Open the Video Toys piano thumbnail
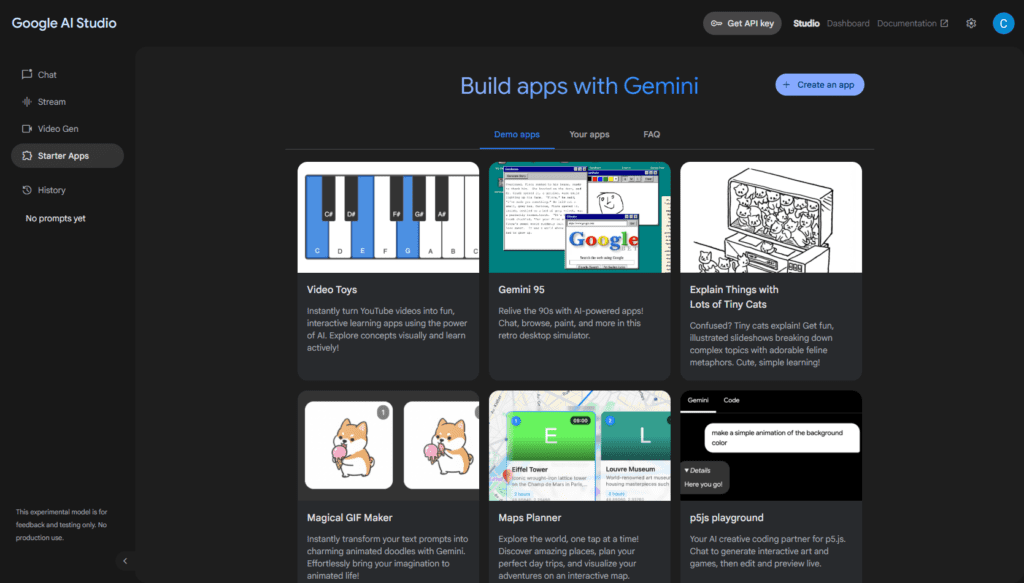 pyautogui.click(x=388, y=217)
